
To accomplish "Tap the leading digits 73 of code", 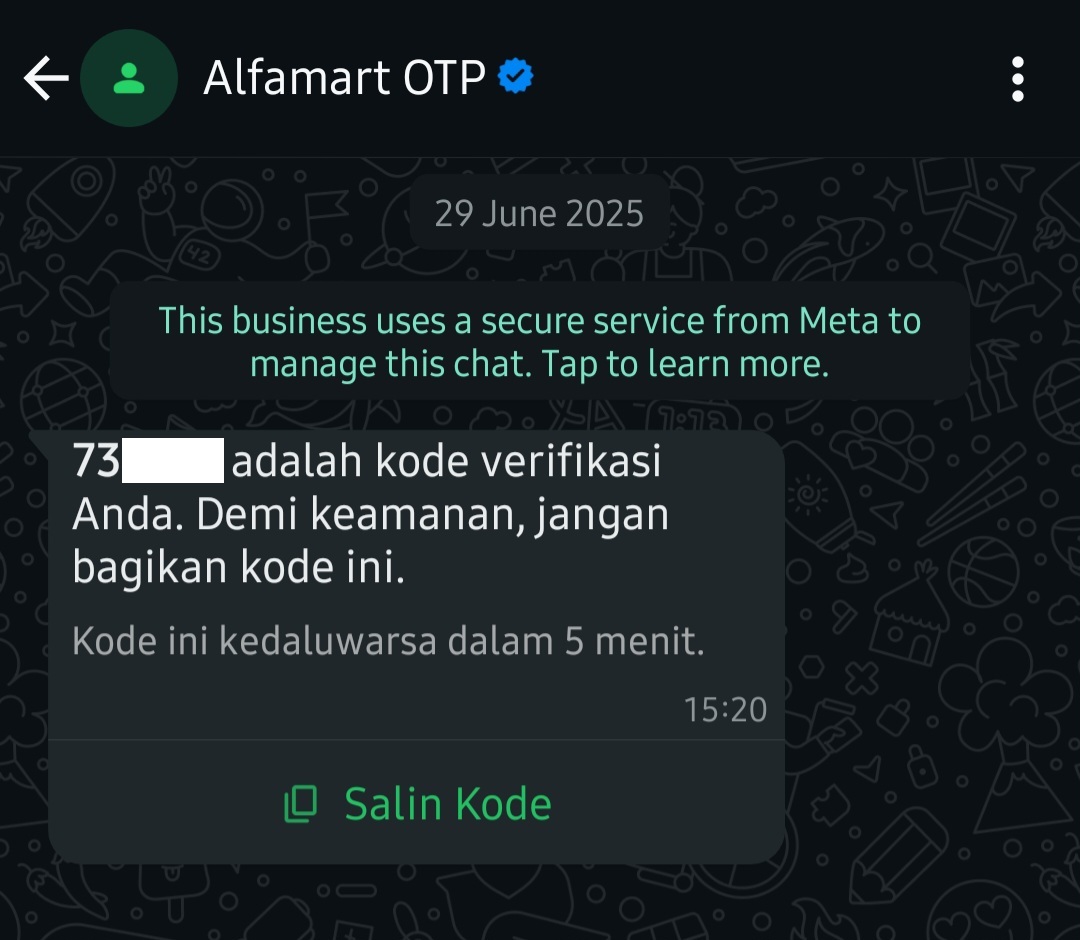I will pyautogui.click(x=96, y=460).
